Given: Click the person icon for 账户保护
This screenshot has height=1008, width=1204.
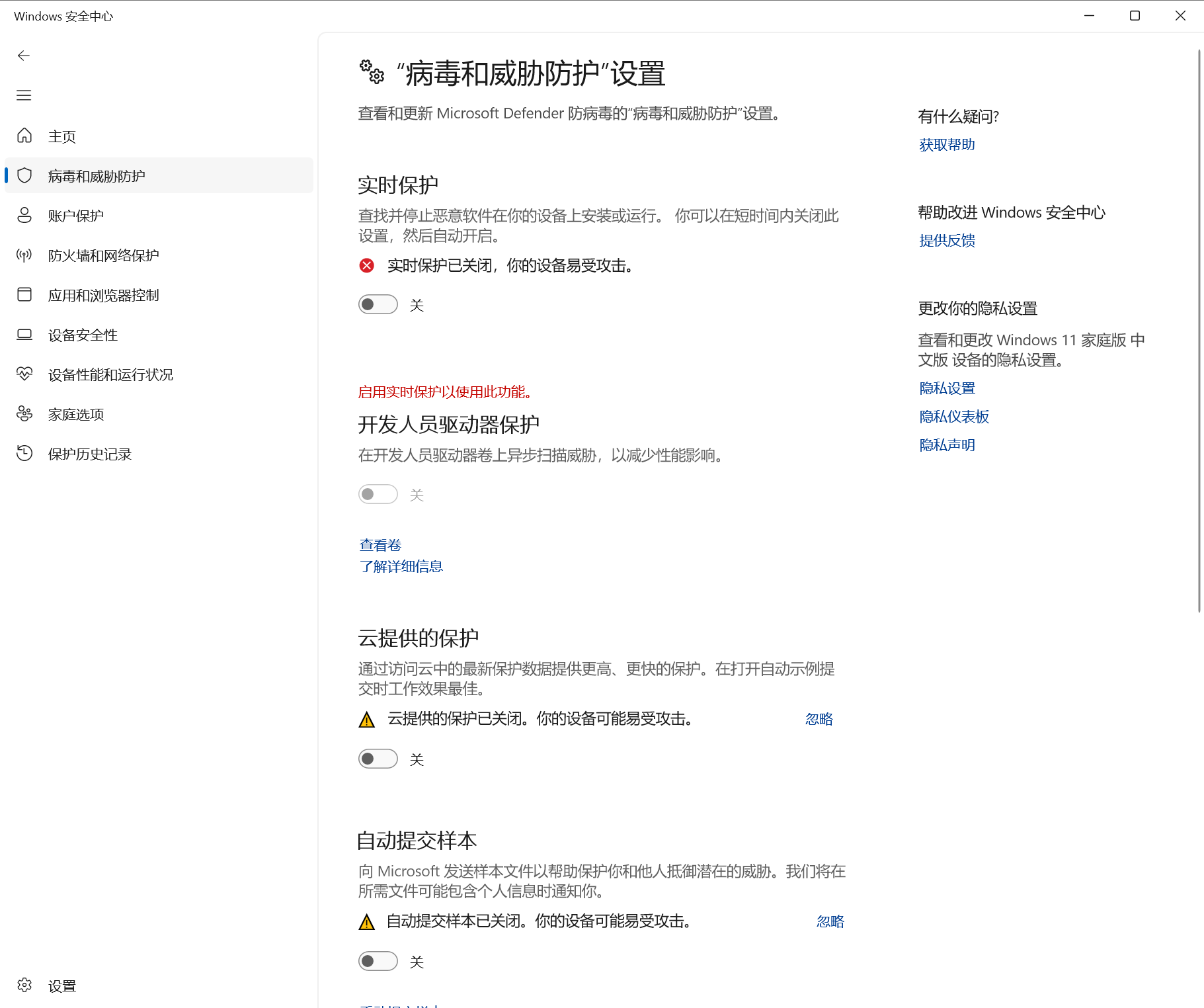Looking at the screenshot, I should [24, 215].
